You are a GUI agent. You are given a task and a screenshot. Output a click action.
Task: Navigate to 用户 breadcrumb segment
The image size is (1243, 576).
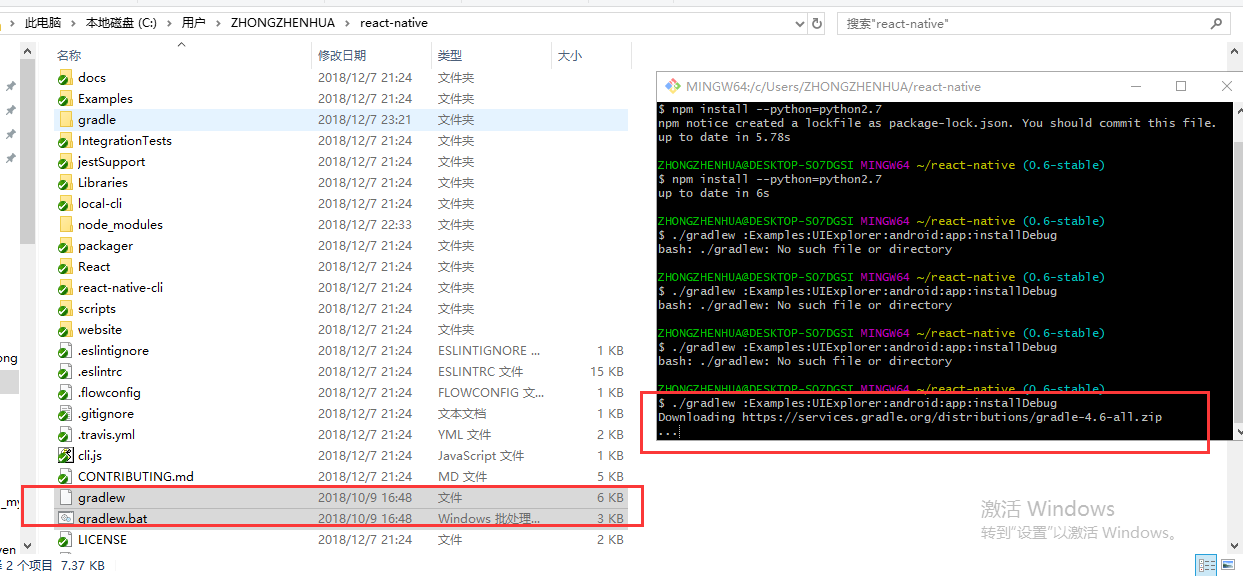pyautogui.click(x=193, y=22)
